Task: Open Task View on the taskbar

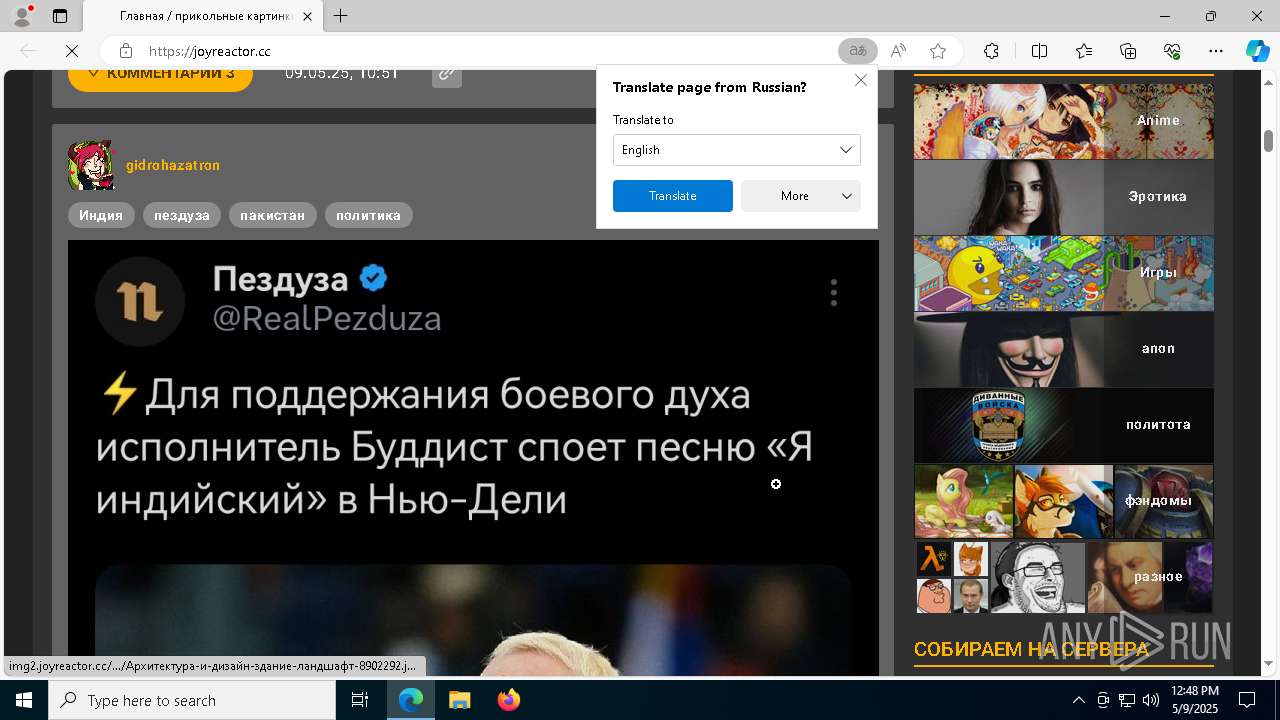Action: (360, 700)
